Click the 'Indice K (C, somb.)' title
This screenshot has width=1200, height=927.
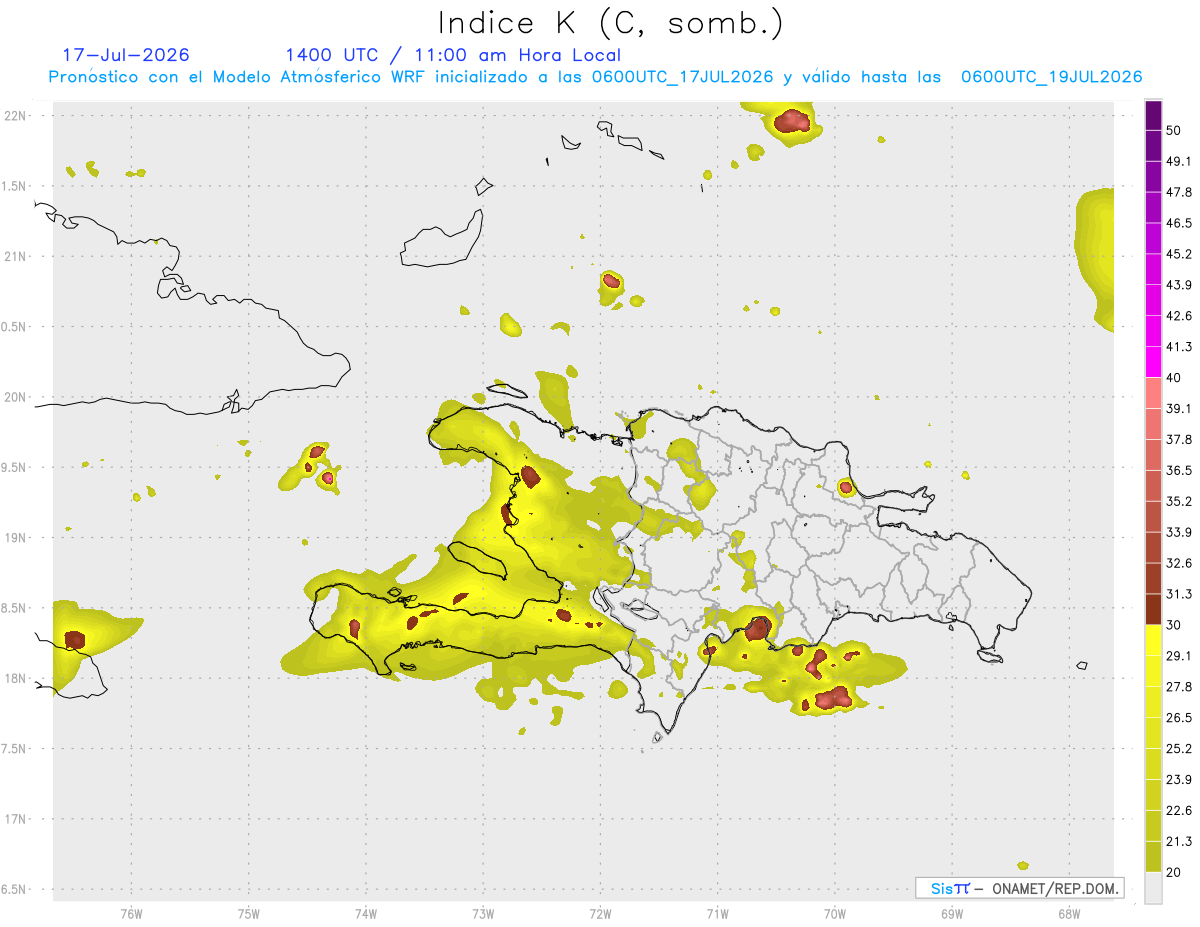611,23
